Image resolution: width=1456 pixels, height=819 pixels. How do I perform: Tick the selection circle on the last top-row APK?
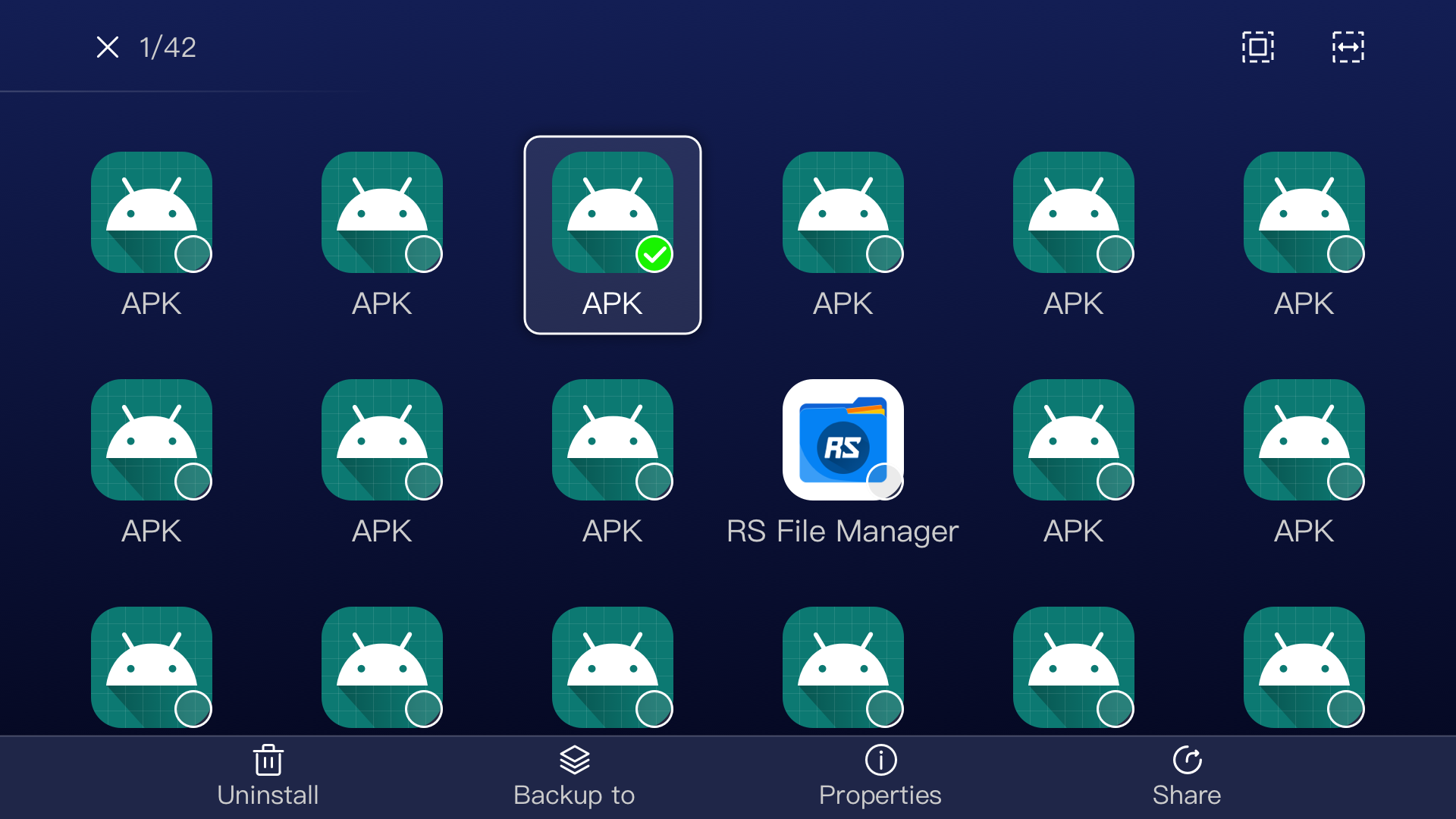pos(1346,255)
